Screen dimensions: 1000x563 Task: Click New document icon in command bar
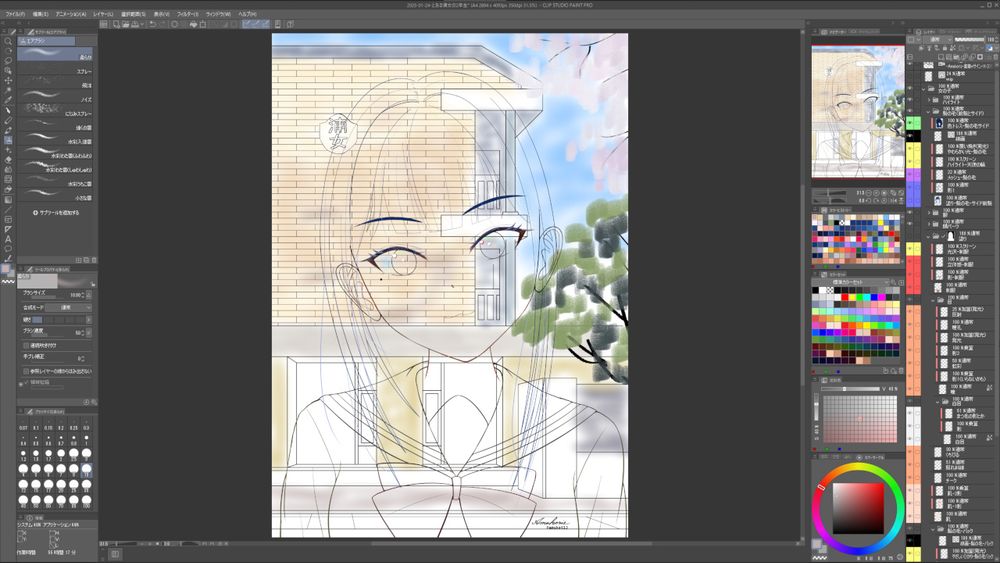click(117, 24)
